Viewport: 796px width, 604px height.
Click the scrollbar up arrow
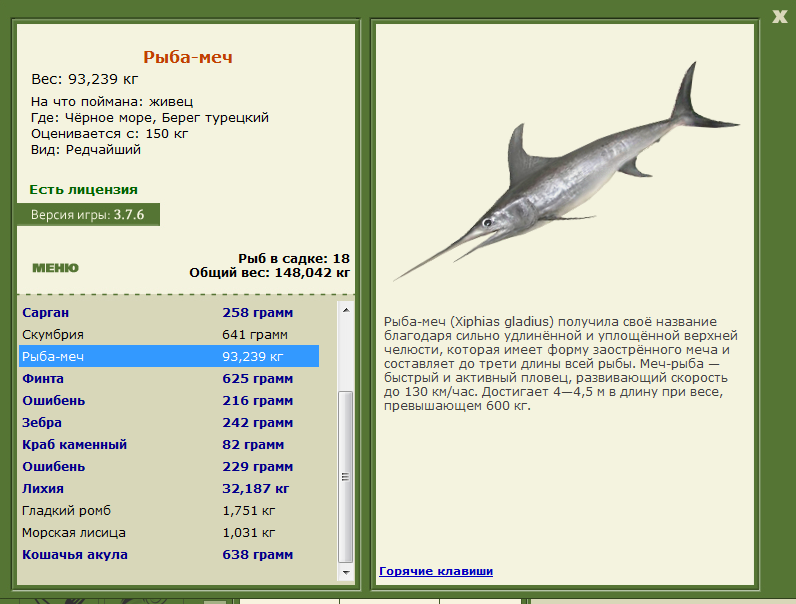(346, 310)
